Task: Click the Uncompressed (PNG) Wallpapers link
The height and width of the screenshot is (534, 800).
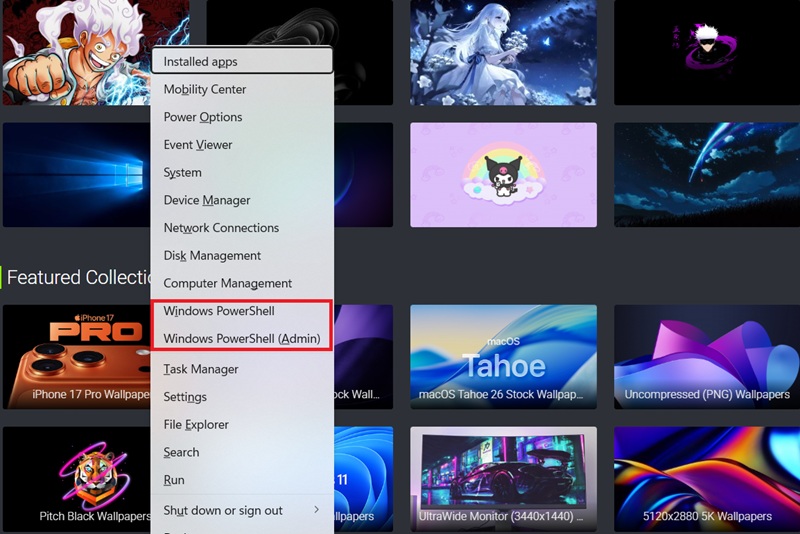Action: [x=706, y=395]
